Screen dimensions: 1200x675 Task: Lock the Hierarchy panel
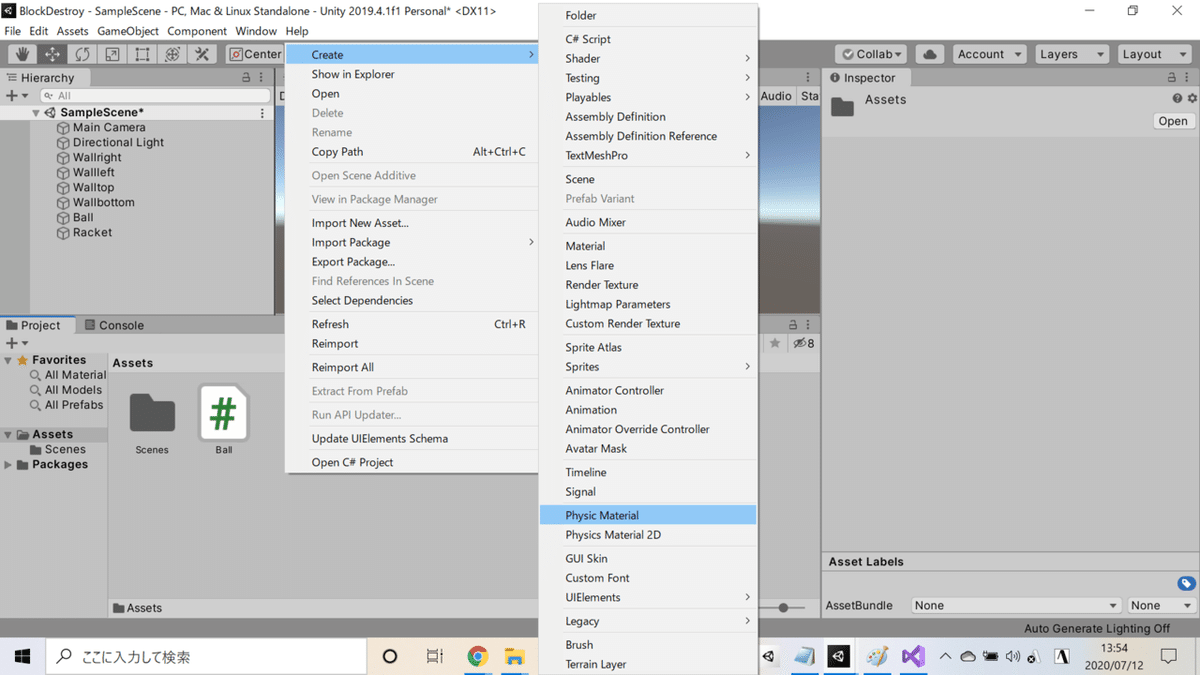pyautogui.click(x=247, y=77)
